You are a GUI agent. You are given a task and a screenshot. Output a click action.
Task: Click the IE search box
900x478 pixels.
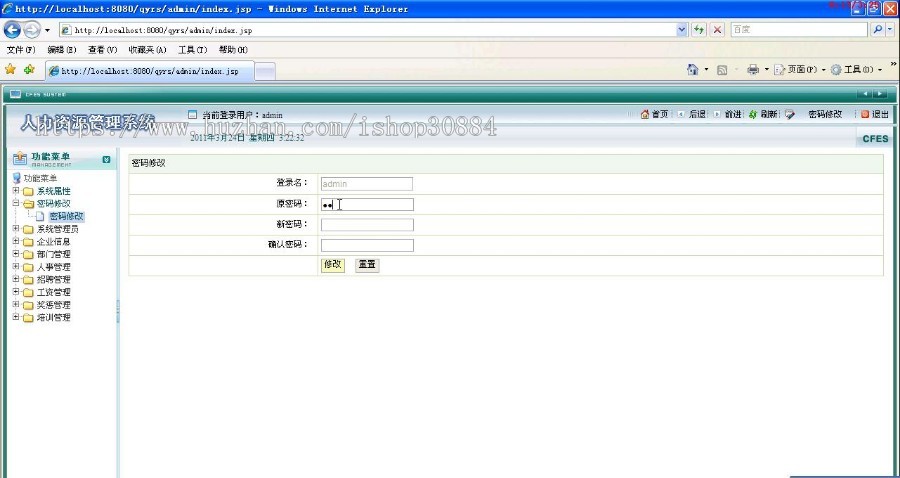coord(798,30)
